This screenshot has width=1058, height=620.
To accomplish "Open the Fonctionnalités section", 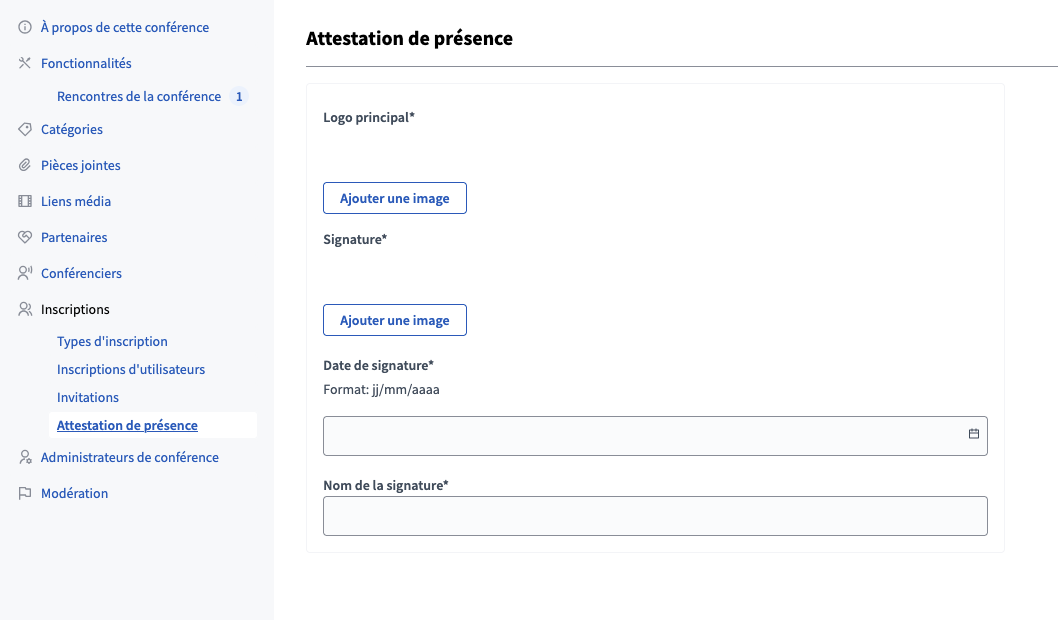I will (x=86, y=63).
